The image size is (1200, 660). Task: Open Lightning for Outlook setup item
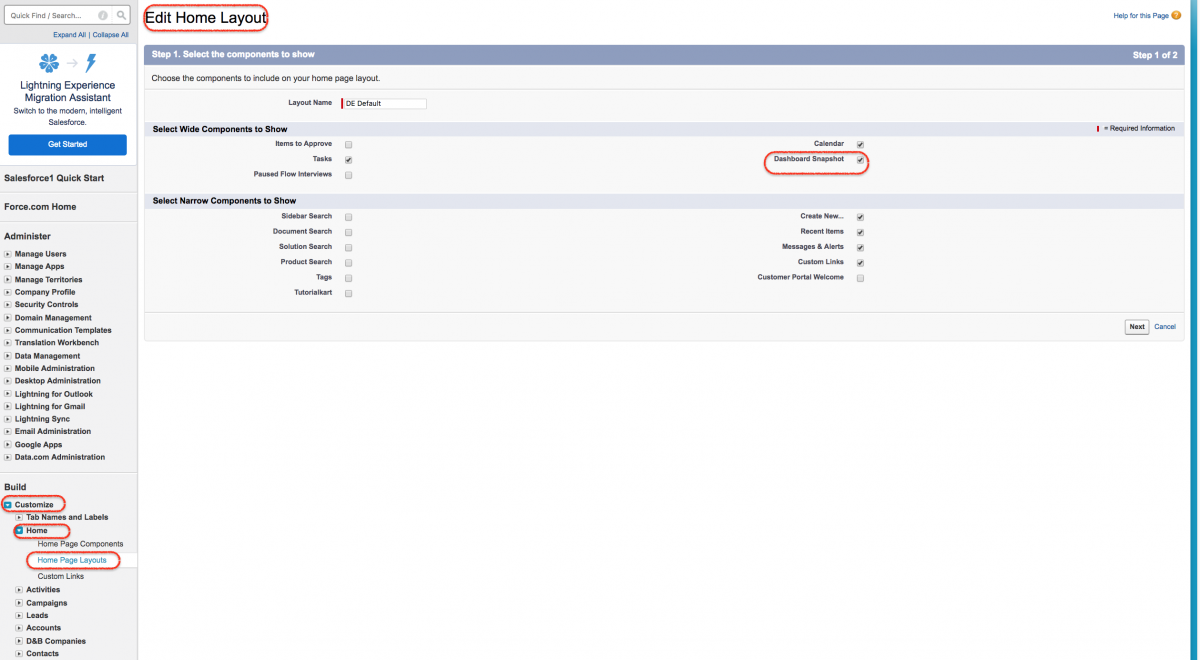tap(54, 394)
